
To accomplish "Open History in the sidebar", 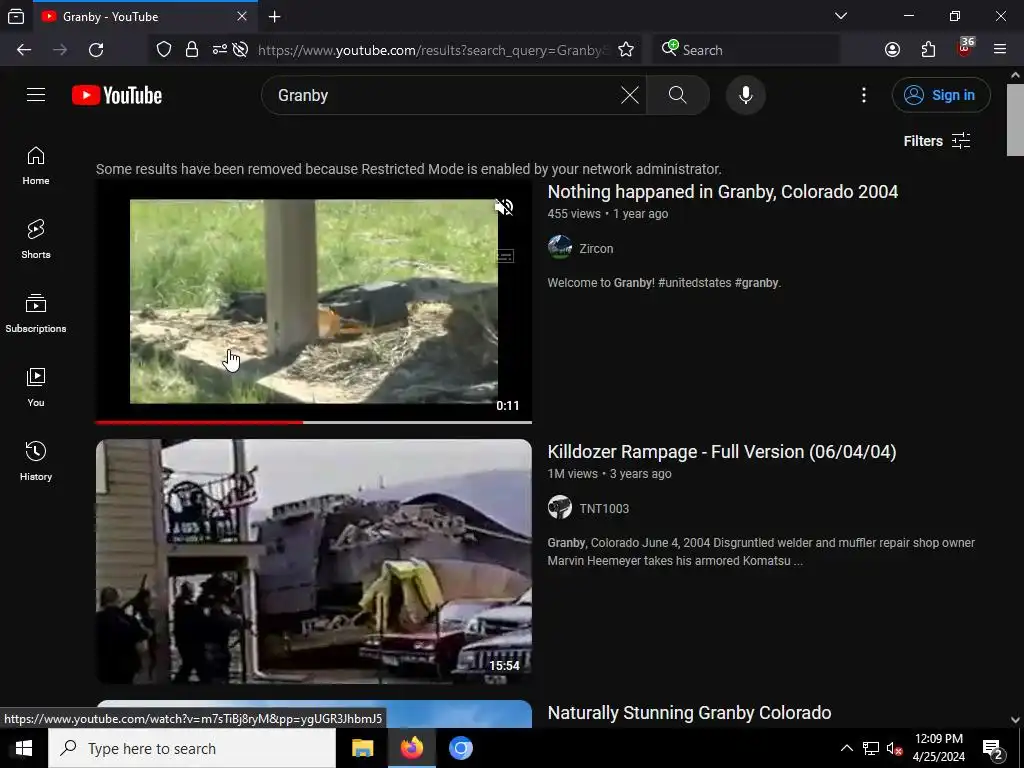I will [x=36, y=461].
